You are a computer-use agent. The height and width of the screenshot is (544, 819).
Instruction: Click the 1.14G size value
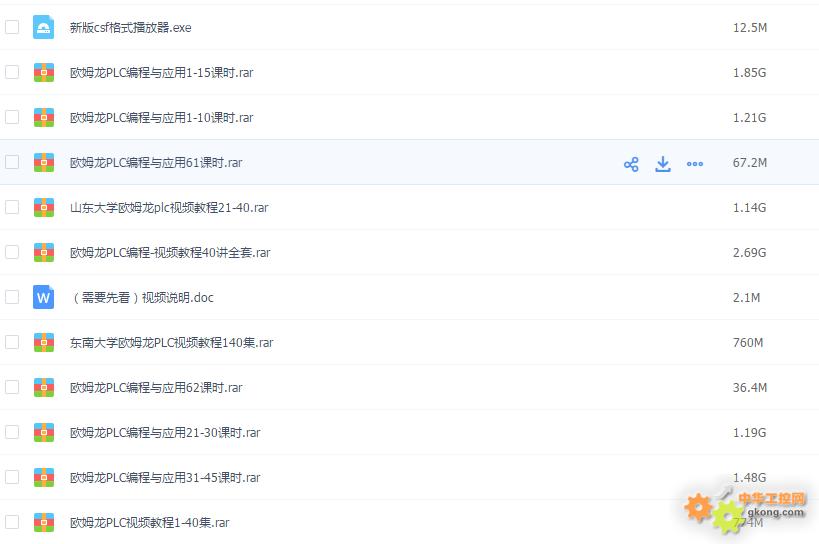click(750, 208)
